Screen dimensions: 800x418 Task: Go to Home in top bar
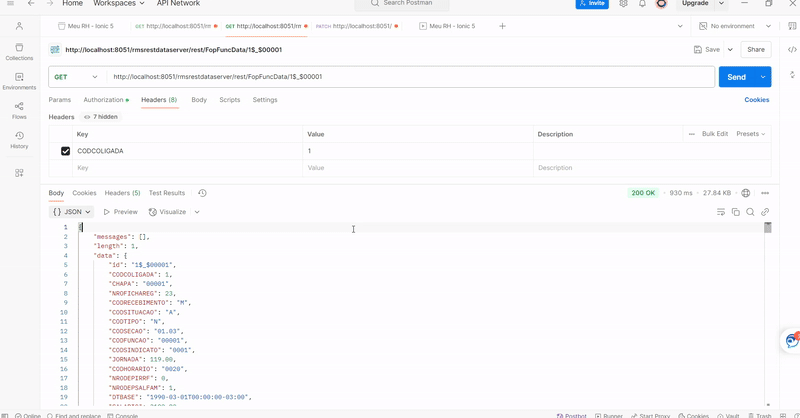click(x=72, y=3)
